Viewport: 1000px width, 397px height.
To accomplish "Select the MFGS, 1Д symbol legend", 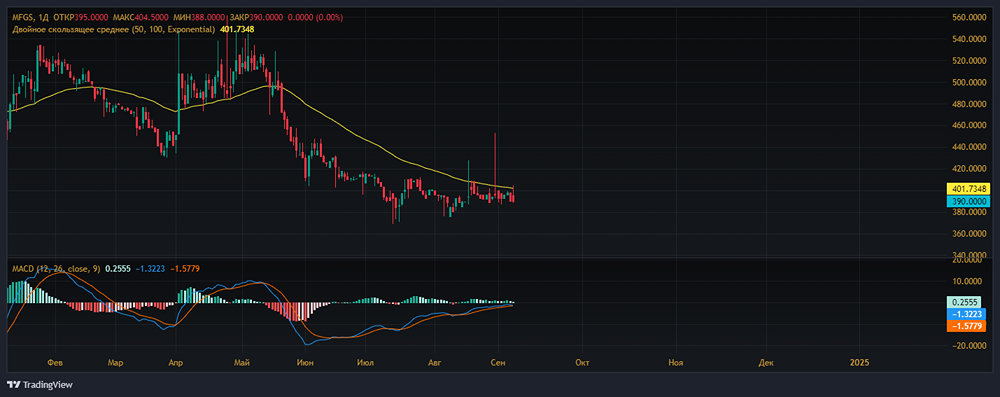I will click(31, 18).
